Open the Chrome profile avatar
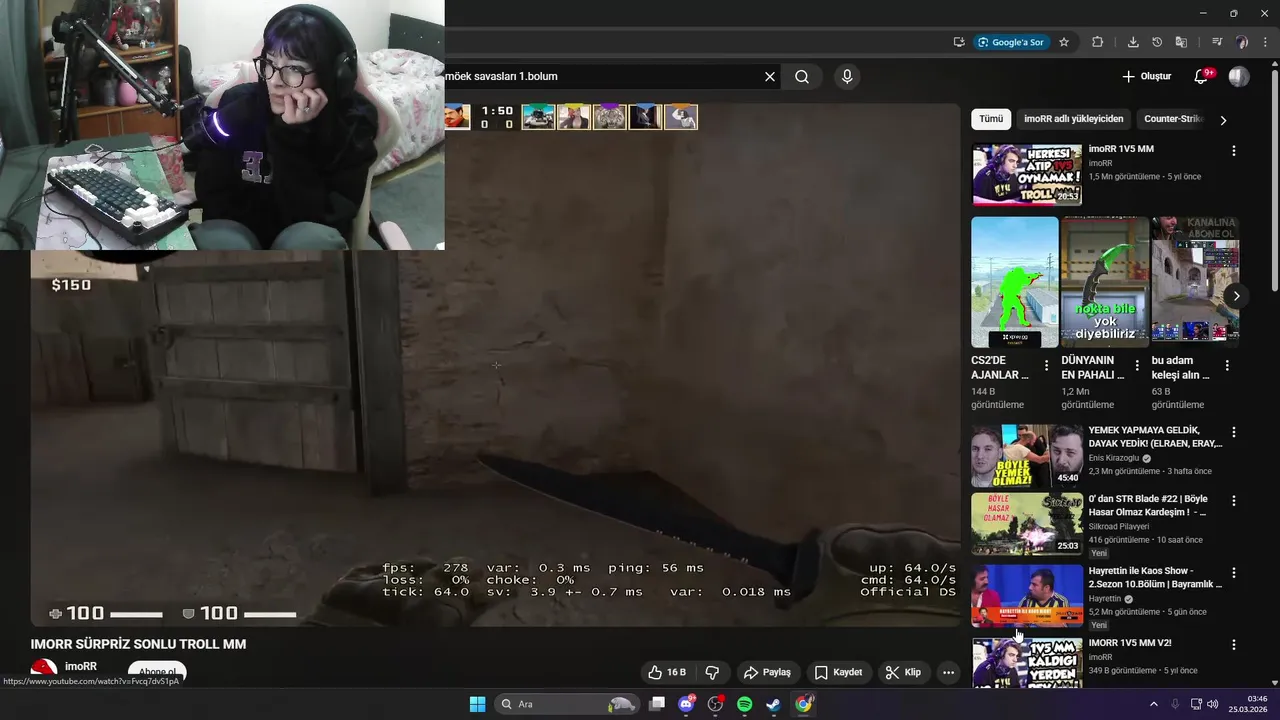 pyautogui.click(x=1242, y=42)
